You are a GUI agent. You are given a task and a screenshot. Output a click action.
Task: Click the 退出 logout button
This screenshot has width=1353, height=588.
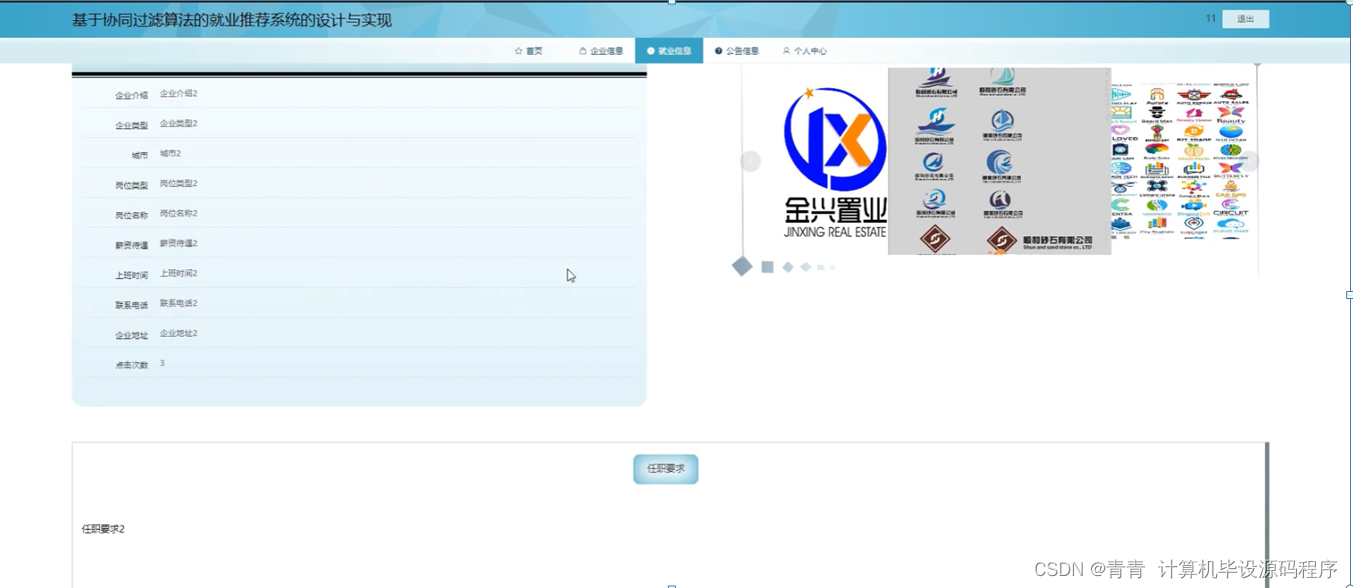point(1246,19)
